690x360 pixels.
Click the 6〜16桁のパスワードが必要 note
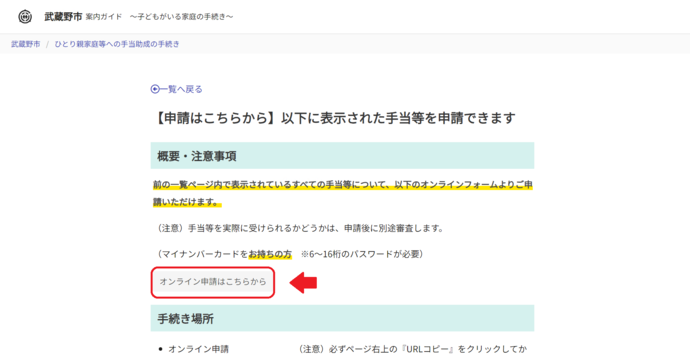tap(362, 254)
